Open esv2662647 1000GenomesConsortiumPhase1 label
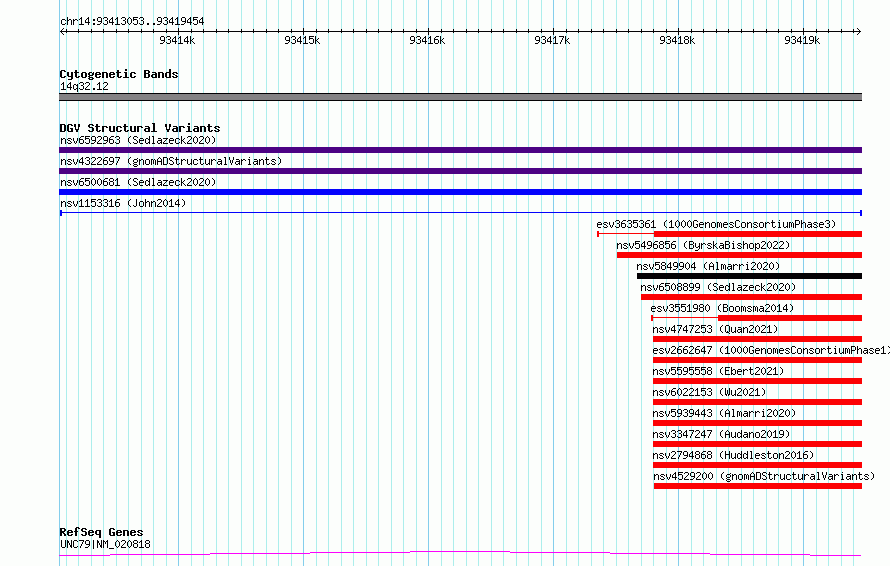This screenshot has width=890, height=566. pyautogui.click(x=771, y=350)
